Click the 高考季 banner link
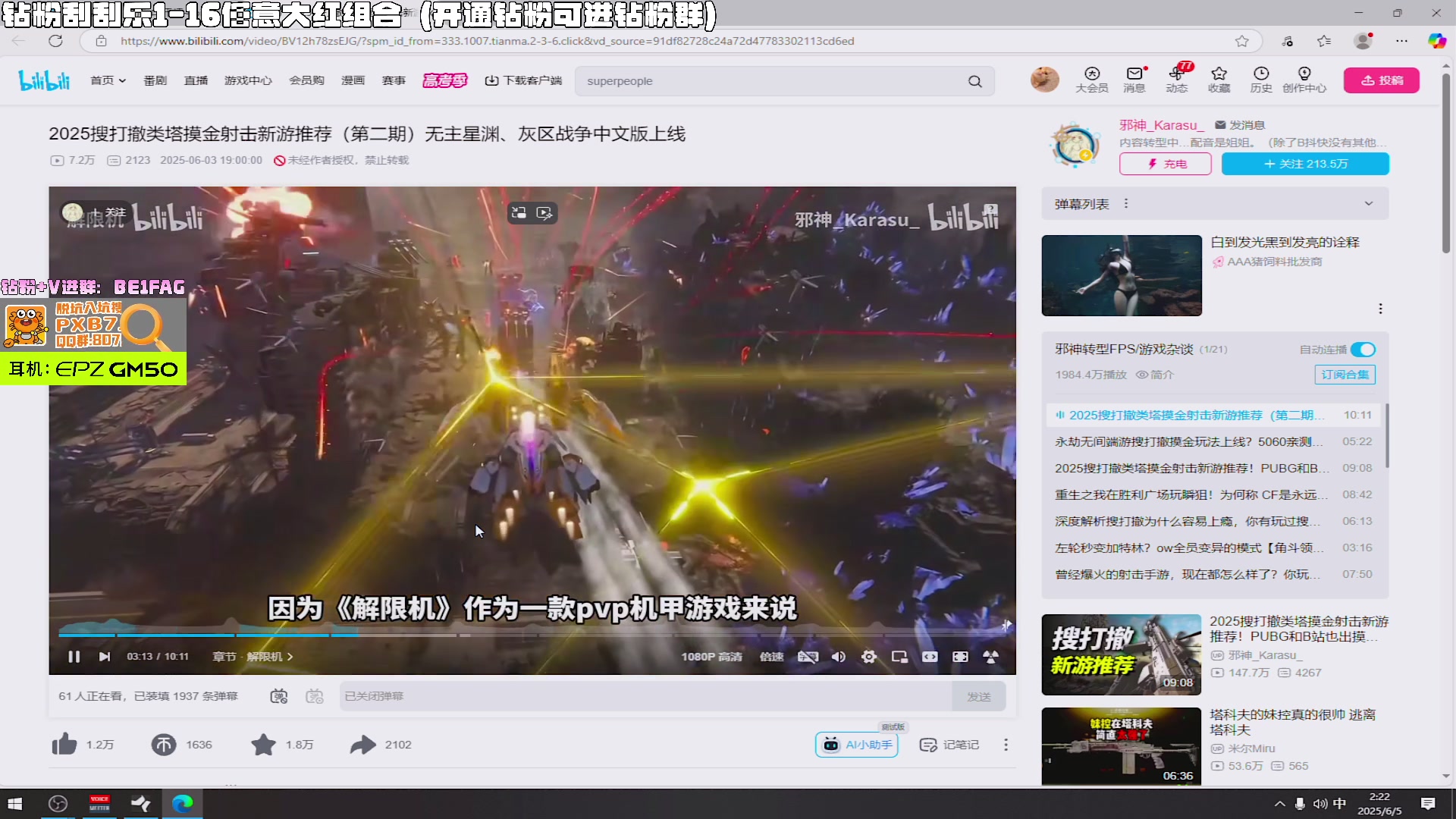1456x819 pixels. click(444, 80)
